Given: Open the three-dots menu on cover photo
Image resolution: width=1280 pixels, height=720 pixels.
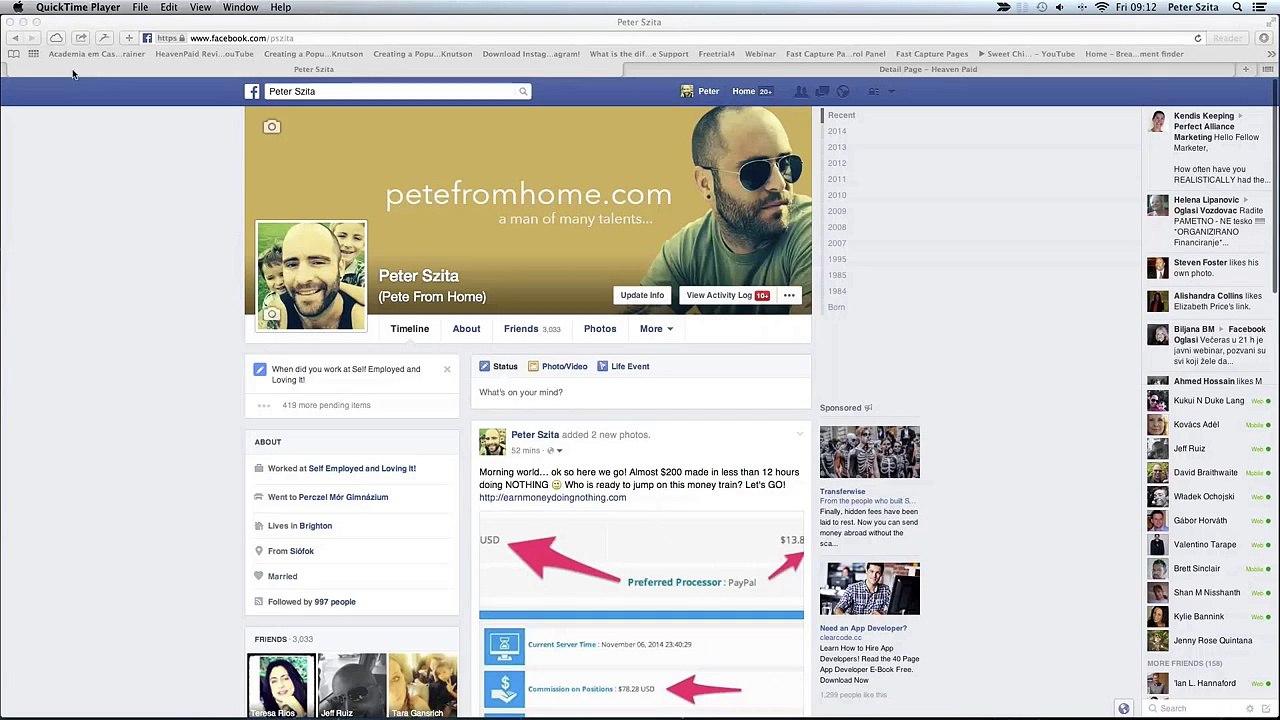Looking at the screenshot, I should 789,295.
